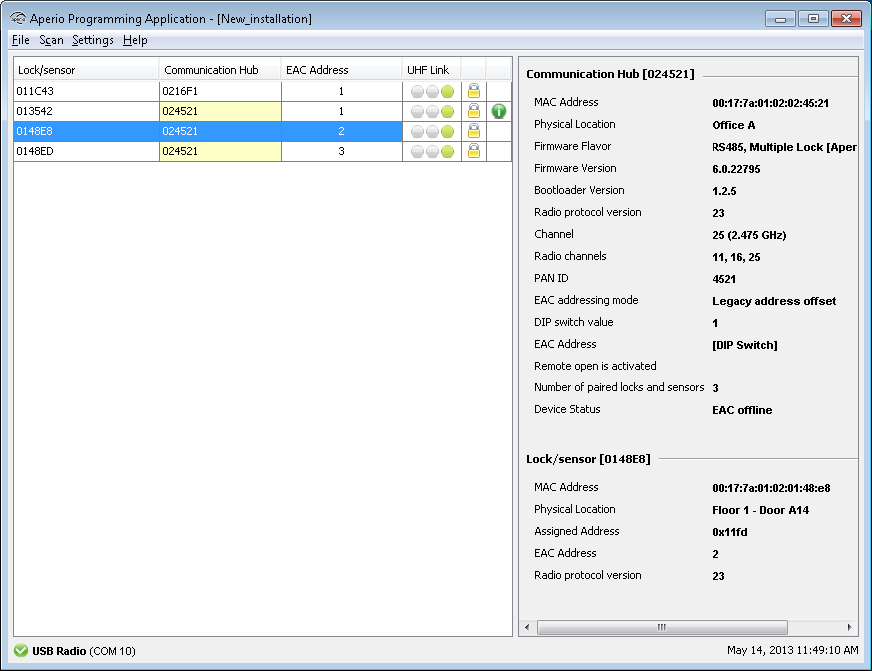Click hub cell 024521 in row 013542
872x671 pixels.
[x=220, y=111]
